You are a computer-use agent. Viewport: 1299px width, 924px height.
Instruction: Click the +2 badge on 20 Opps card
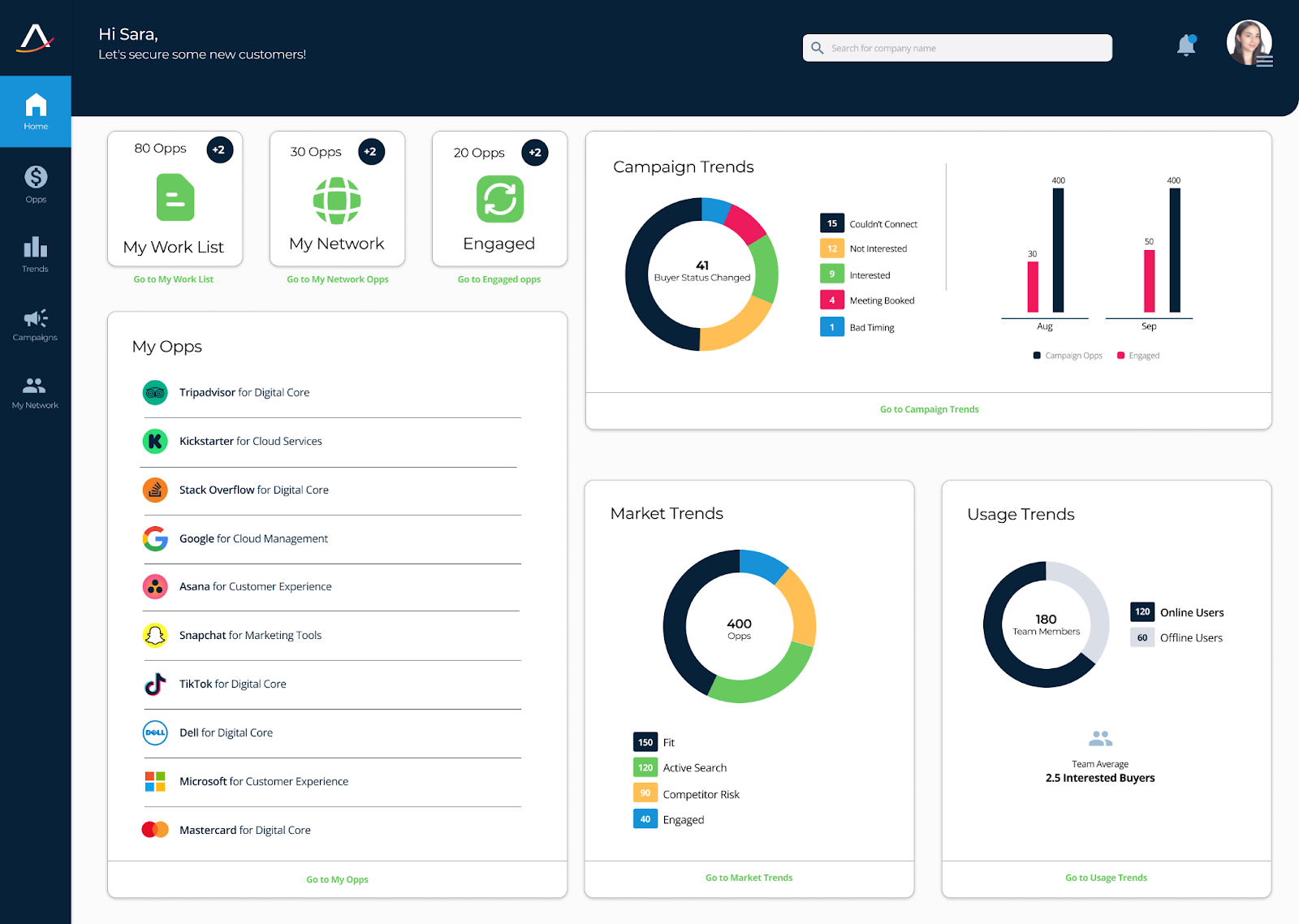pos(535,152)
